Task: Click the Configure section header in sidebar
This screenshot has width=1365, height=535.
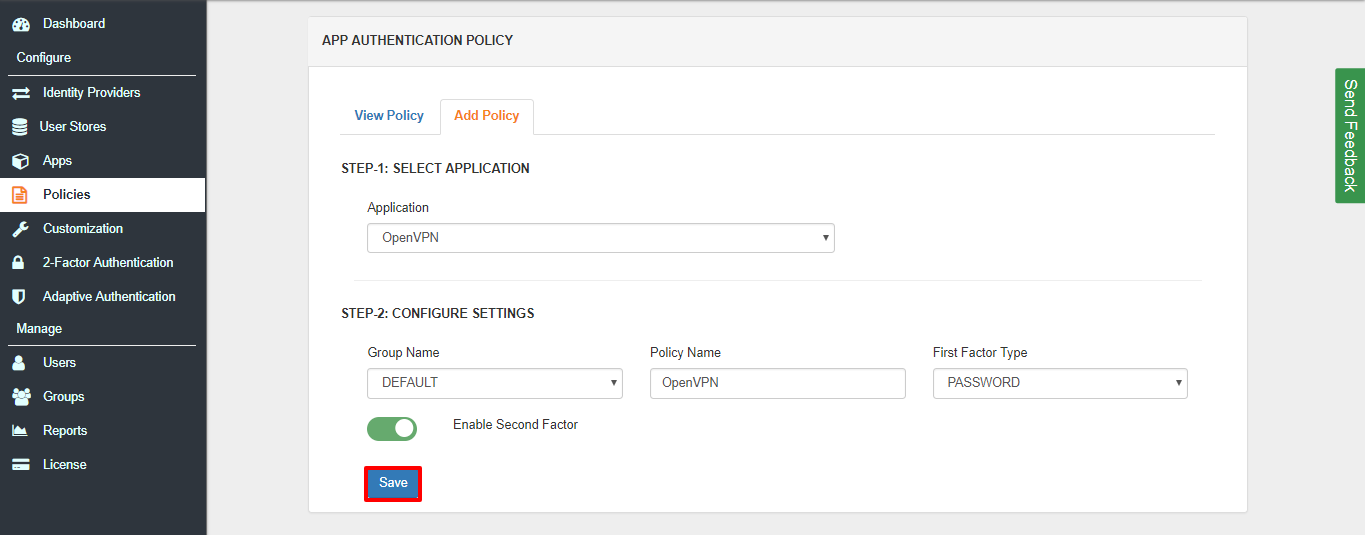Action: point(44,58)
